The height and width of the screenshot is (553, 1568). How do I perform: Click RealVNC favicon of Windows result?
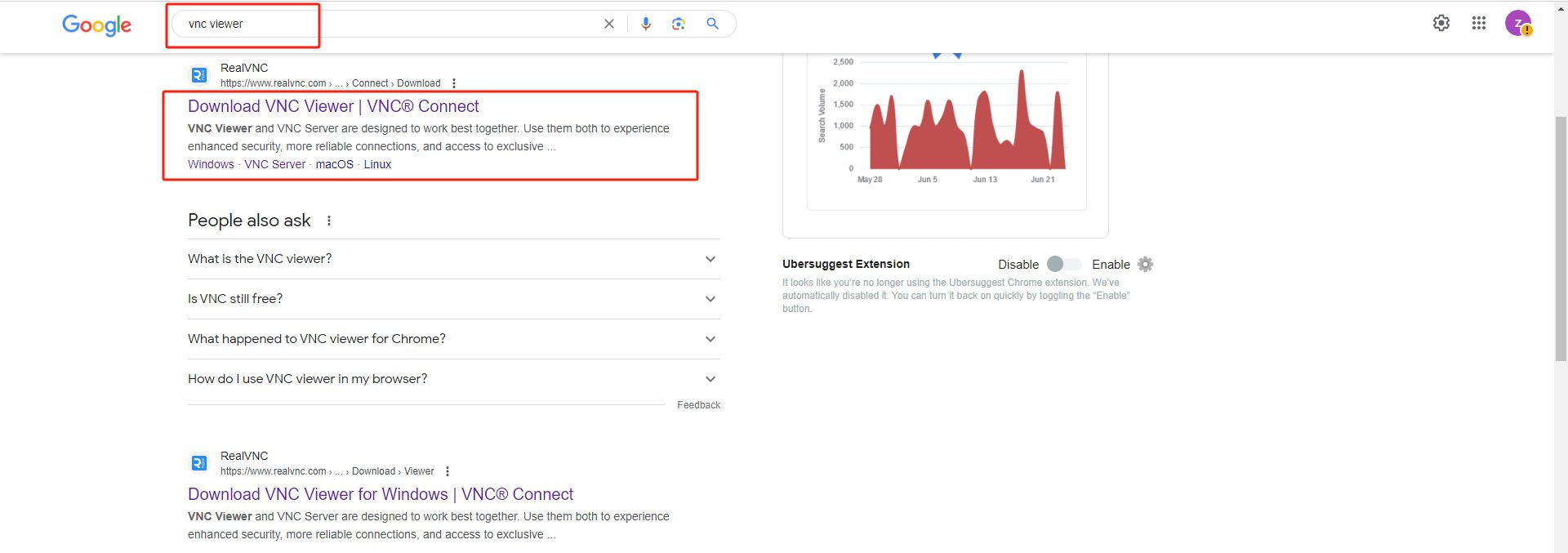click(x=199, y=463)
